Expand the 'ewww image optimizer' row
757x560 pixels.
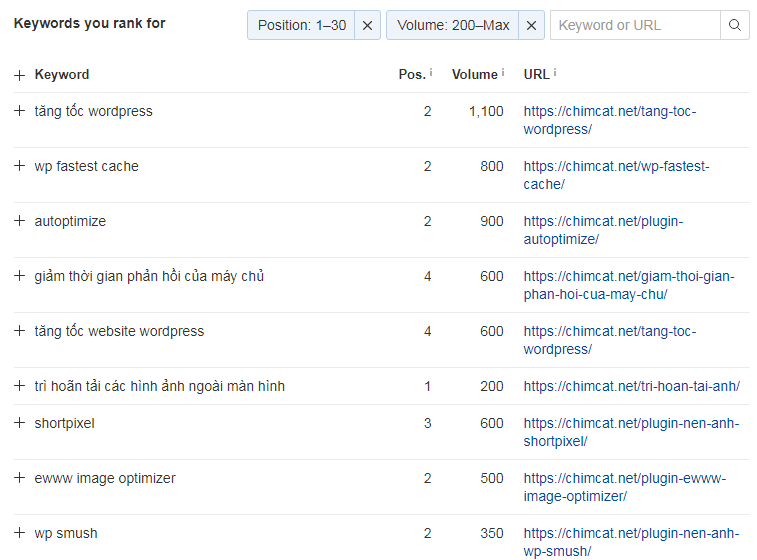click(19, 478)
